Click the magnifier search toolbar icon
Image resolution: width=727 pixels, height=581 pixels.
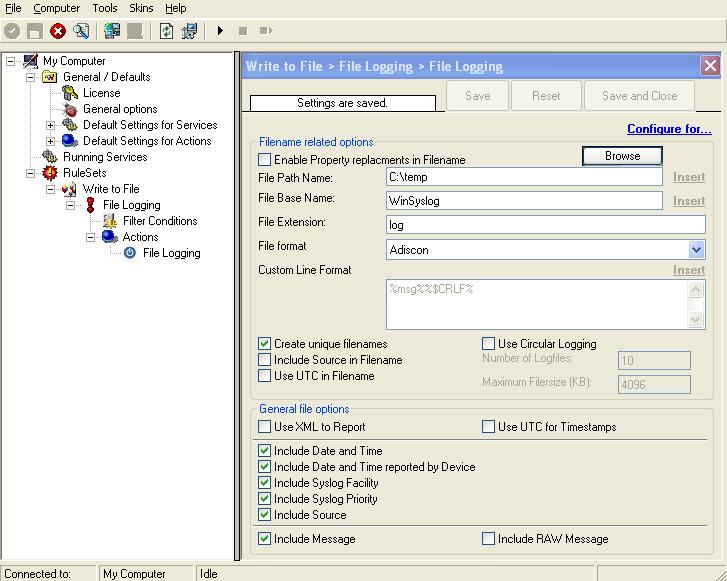[x=81, y=31]
